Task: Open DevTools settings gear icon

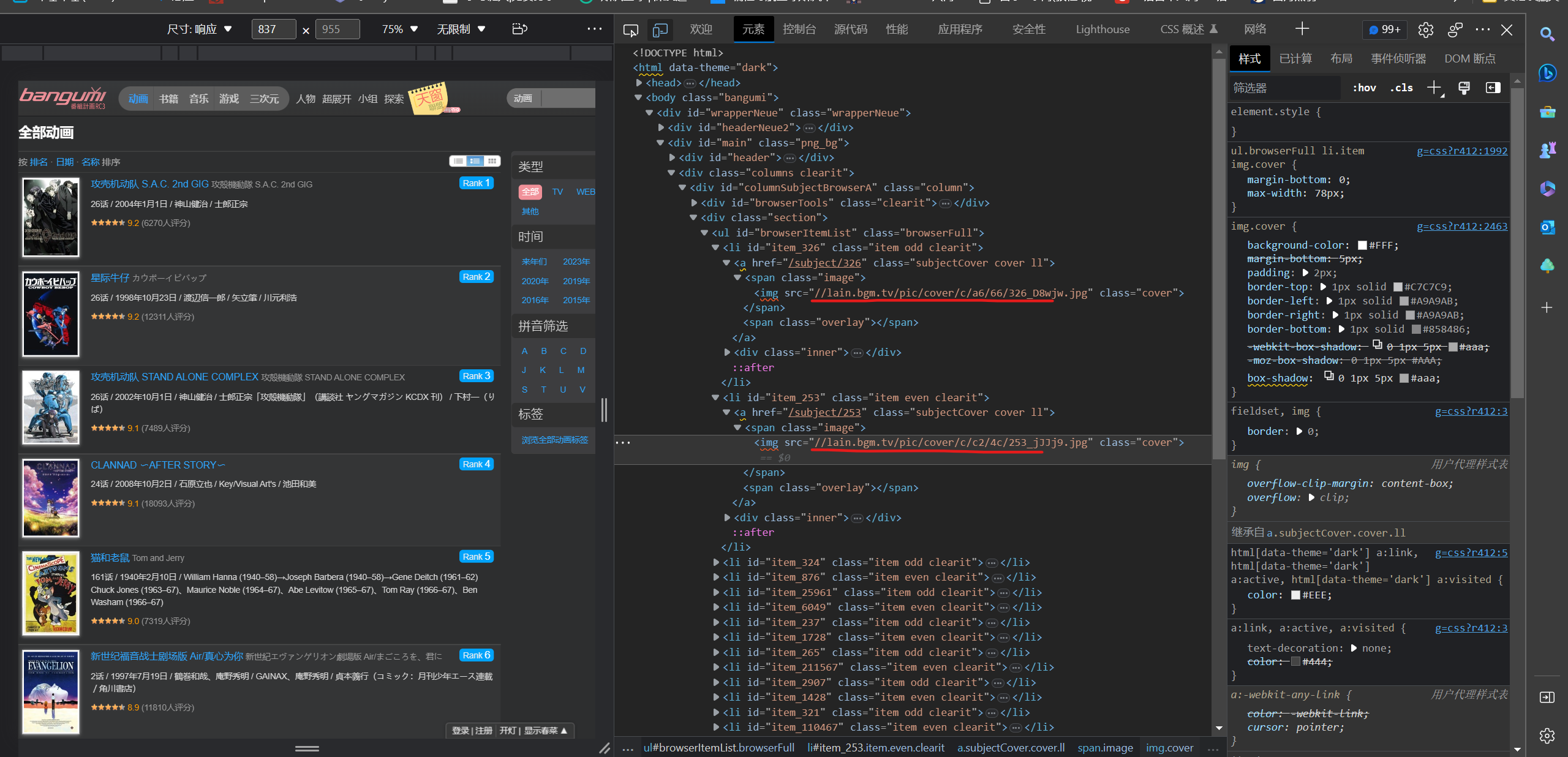Action: [x=1425, y=29]
